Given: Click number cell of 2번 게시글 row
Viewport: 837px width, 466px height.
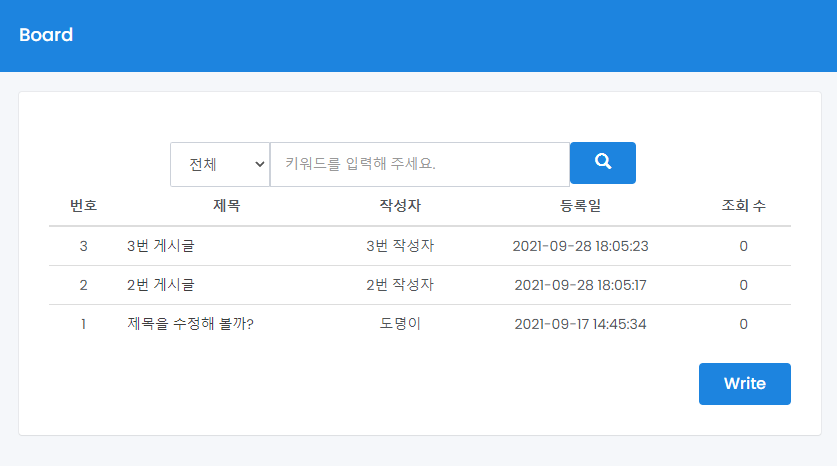Looking at the screenshot, I should tap(84, 285).
